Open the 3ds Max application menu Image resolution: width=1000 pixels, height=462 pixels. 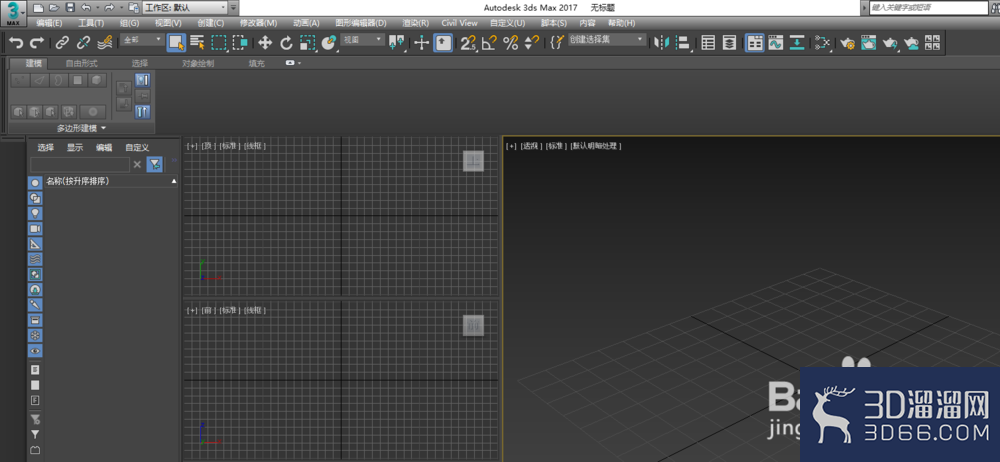tap(13, 13)
